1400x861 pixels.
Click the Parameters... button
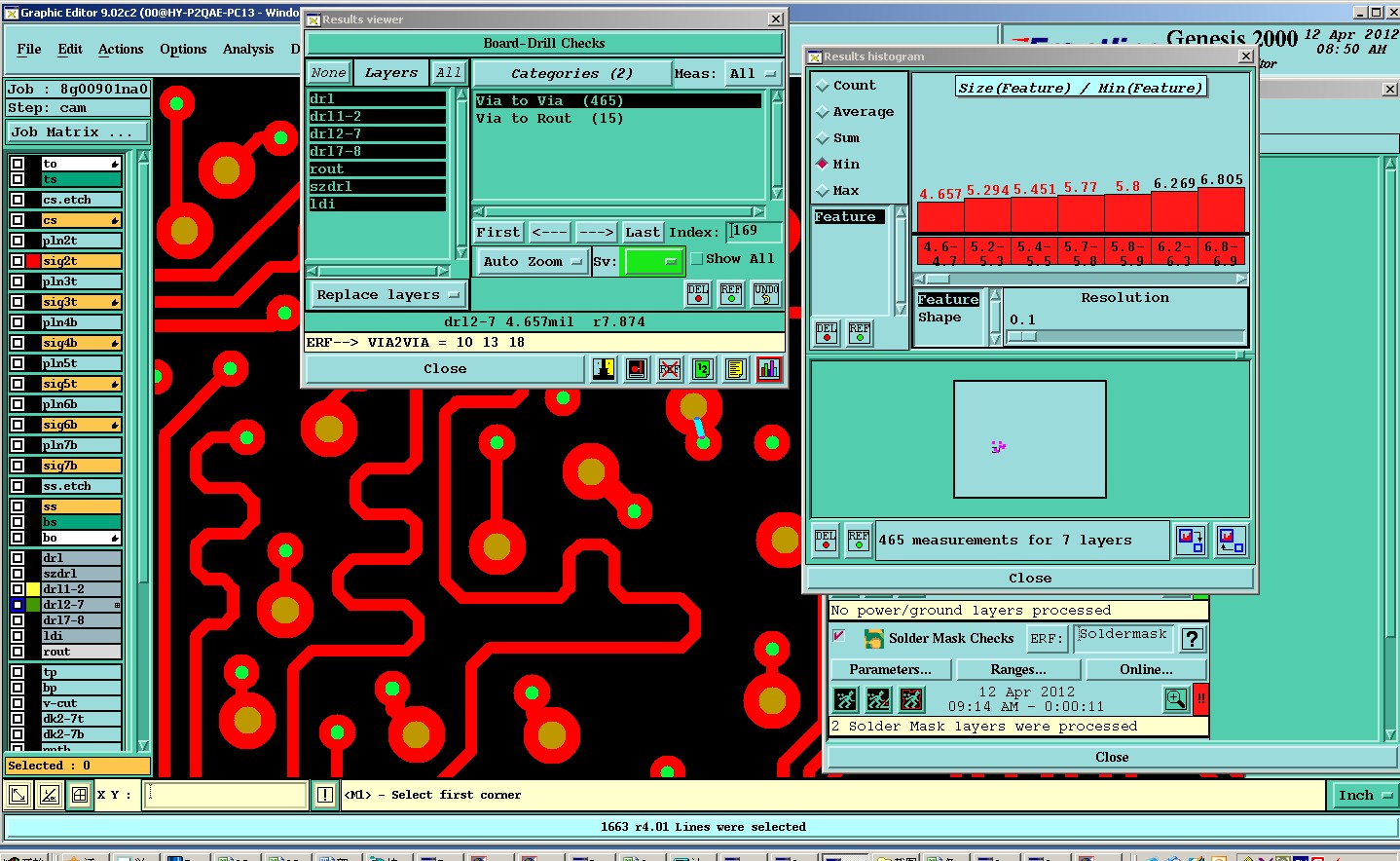(890, 669)
